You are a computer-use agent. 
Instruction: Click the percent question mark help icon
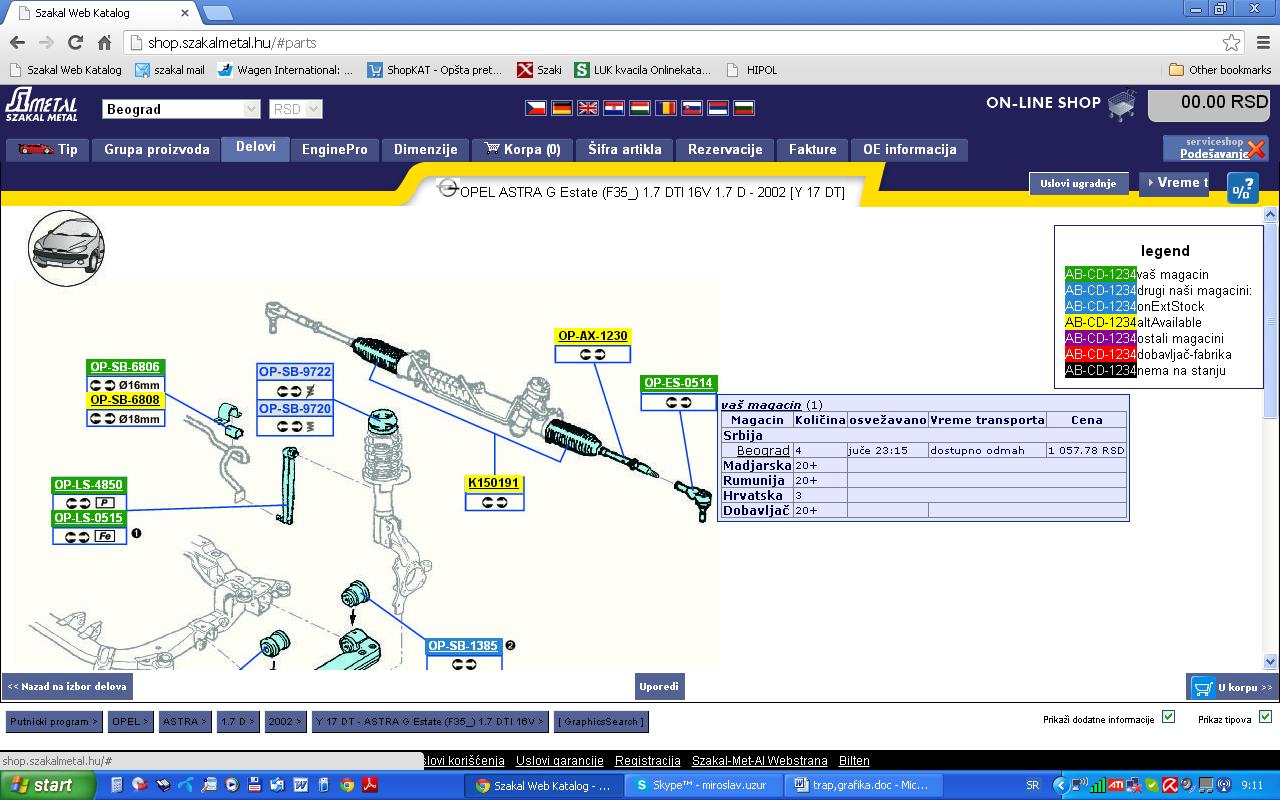pos(1242,189)
